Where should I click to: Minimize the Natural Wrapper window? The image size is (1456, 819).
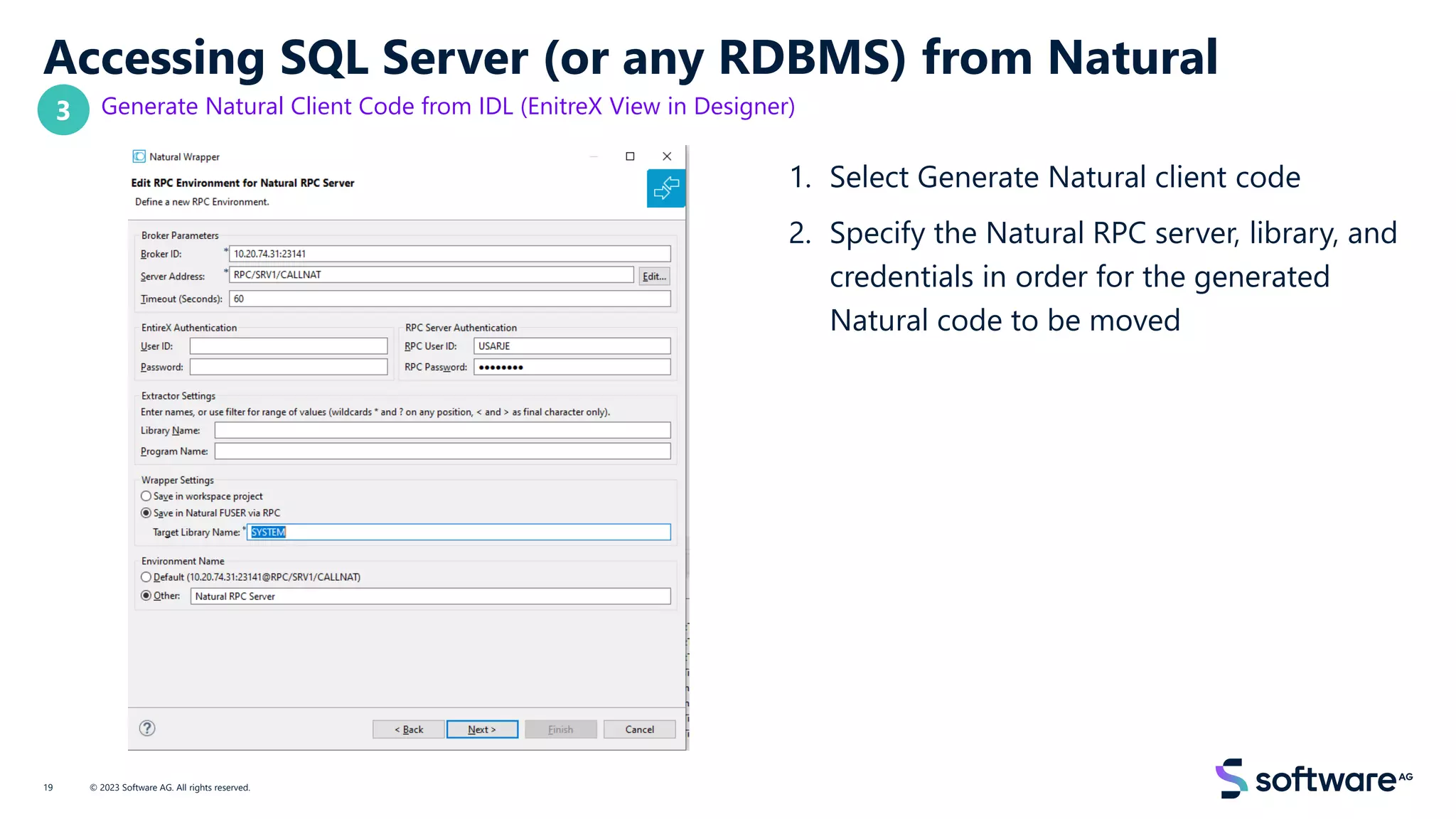point(594,156)
